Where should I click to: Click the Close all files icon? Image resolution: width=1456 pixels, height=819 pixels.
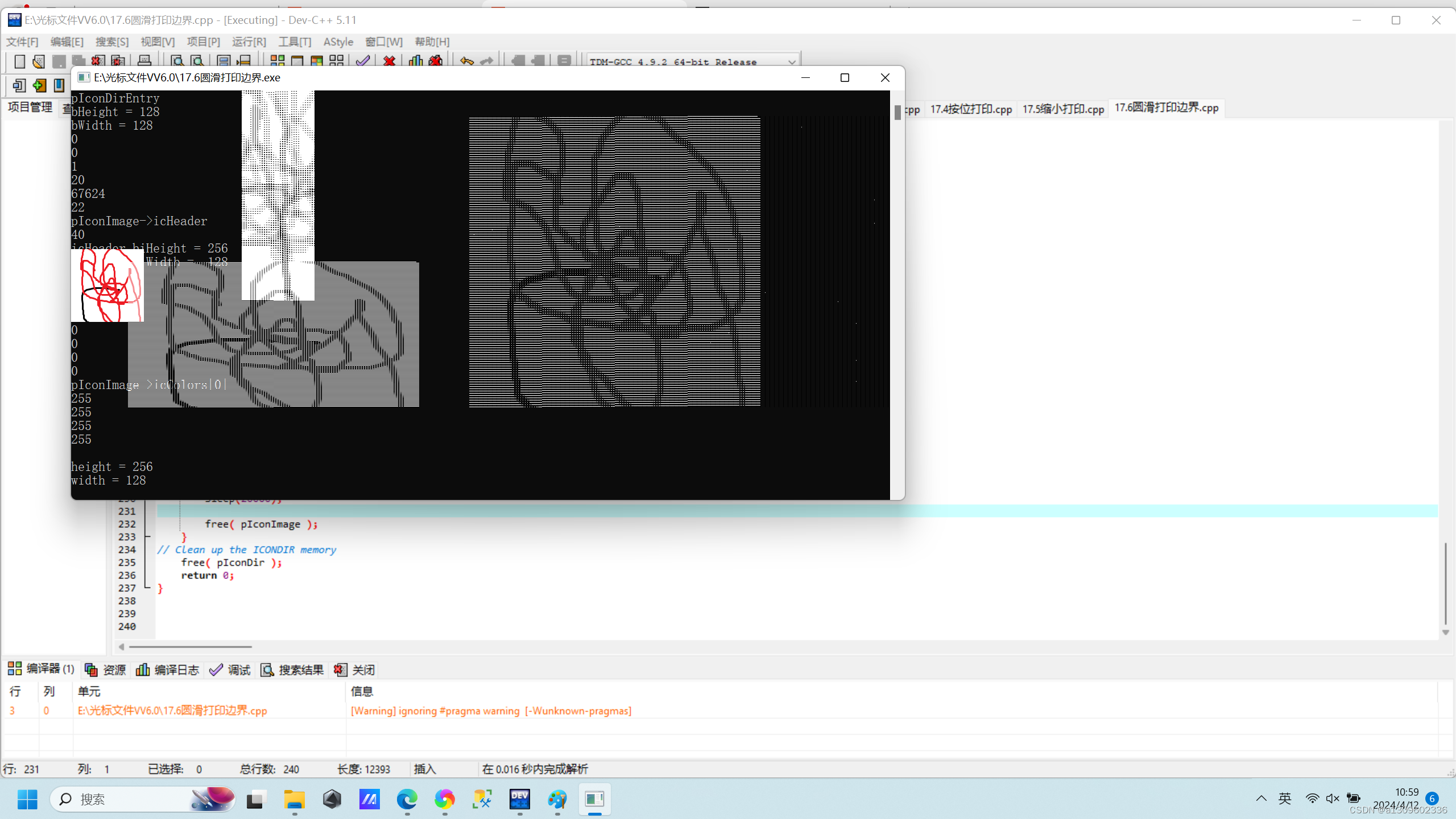[118, 61]
